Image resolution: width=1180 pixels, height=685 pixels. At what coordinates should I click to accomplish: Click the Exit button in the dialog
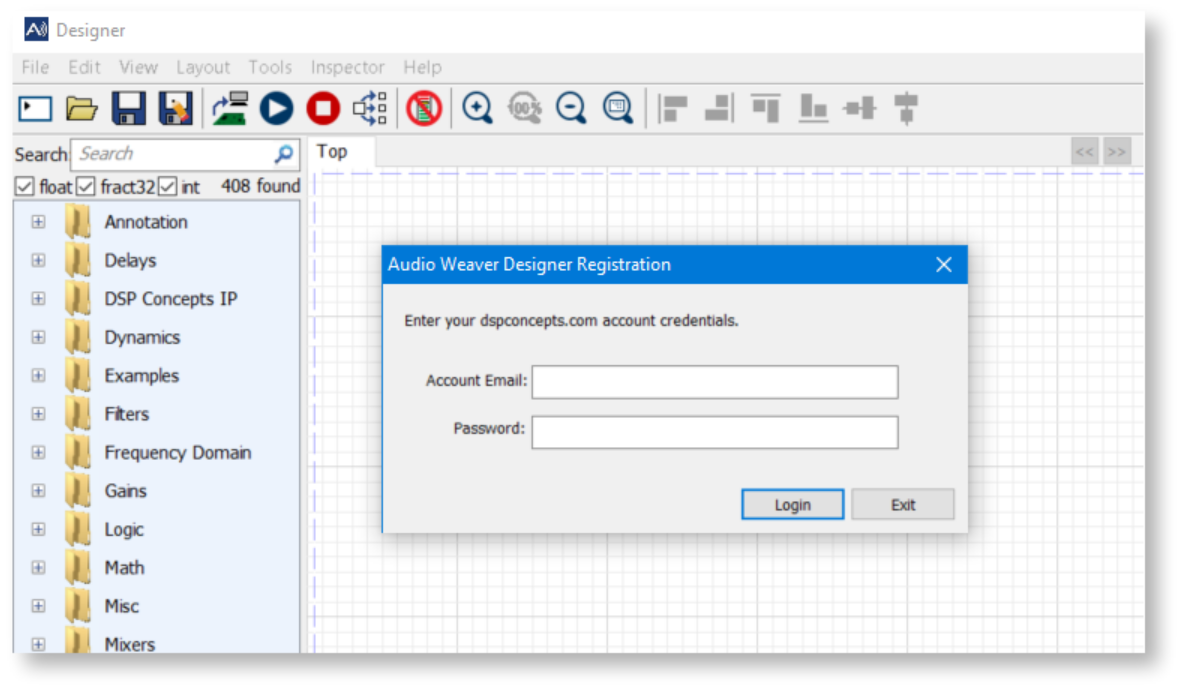(903, 505)
